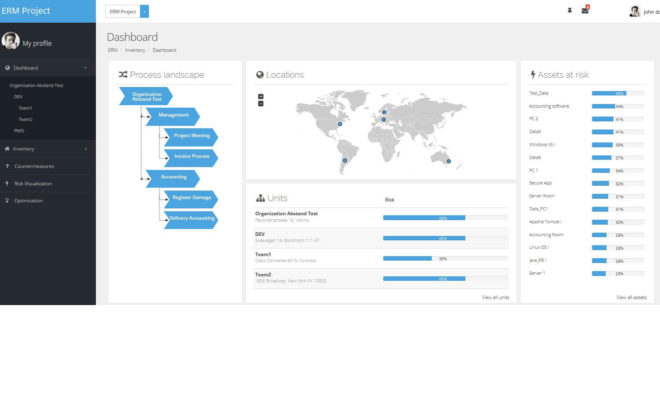The image size is (660, 420).
Task: Select Team1 in the sidebar tree
Action: (25, 108)
